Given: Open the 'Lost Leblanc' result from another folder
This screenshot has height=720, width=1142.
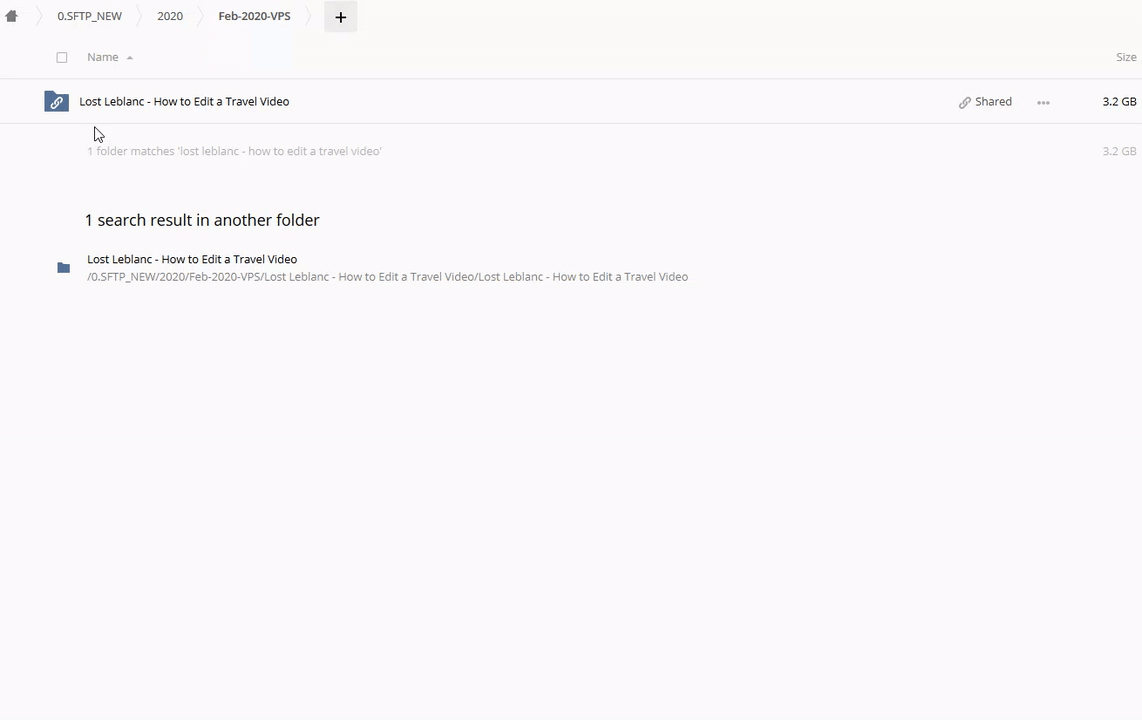Looking at the screenshot, I should [192, 259].
